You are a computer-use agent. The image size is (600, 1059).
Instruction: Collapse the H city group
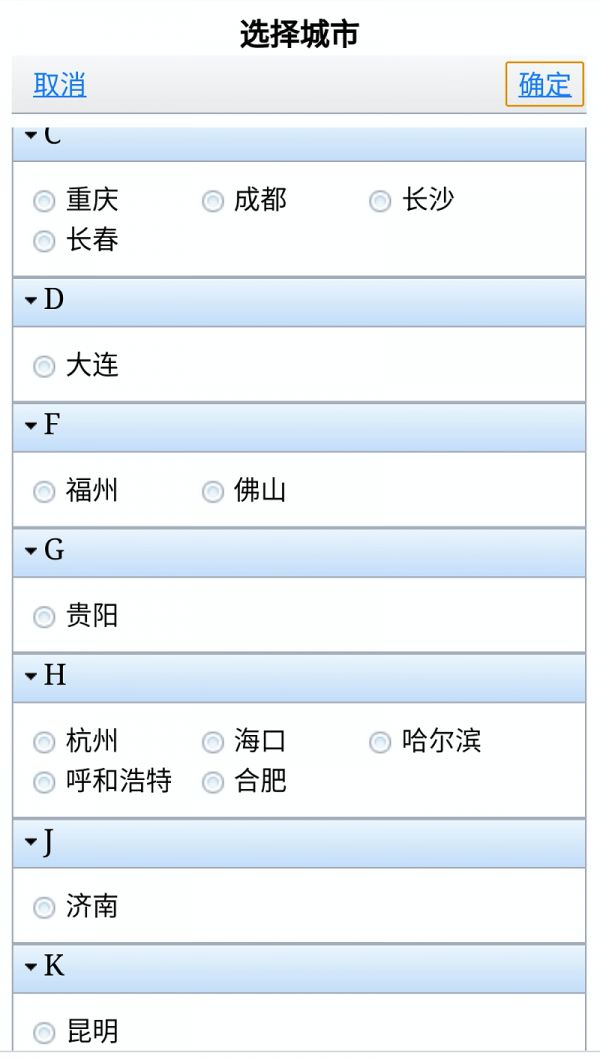[x=31, y=677]
